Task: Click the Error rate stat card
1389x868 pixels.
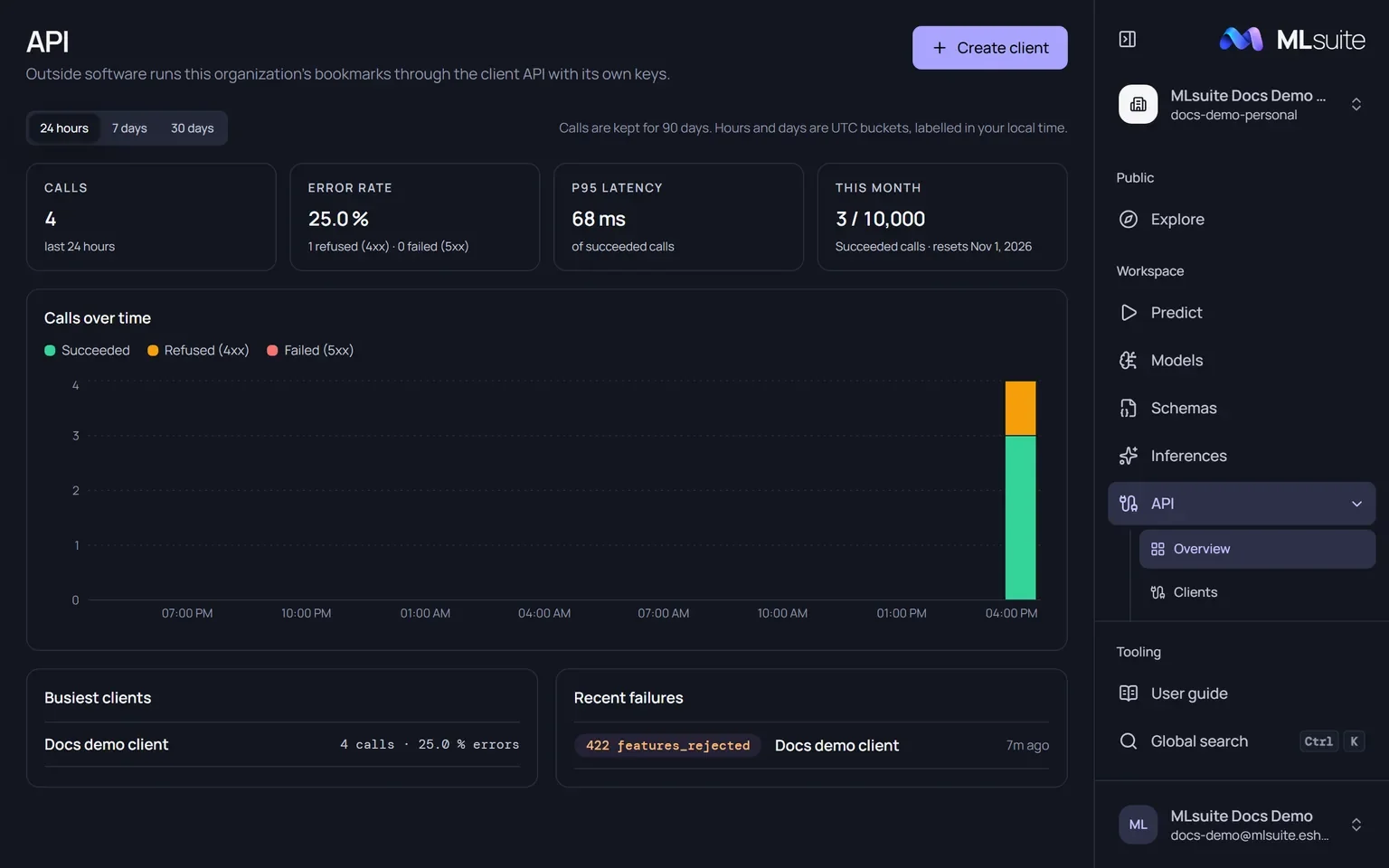Action: 414,217
